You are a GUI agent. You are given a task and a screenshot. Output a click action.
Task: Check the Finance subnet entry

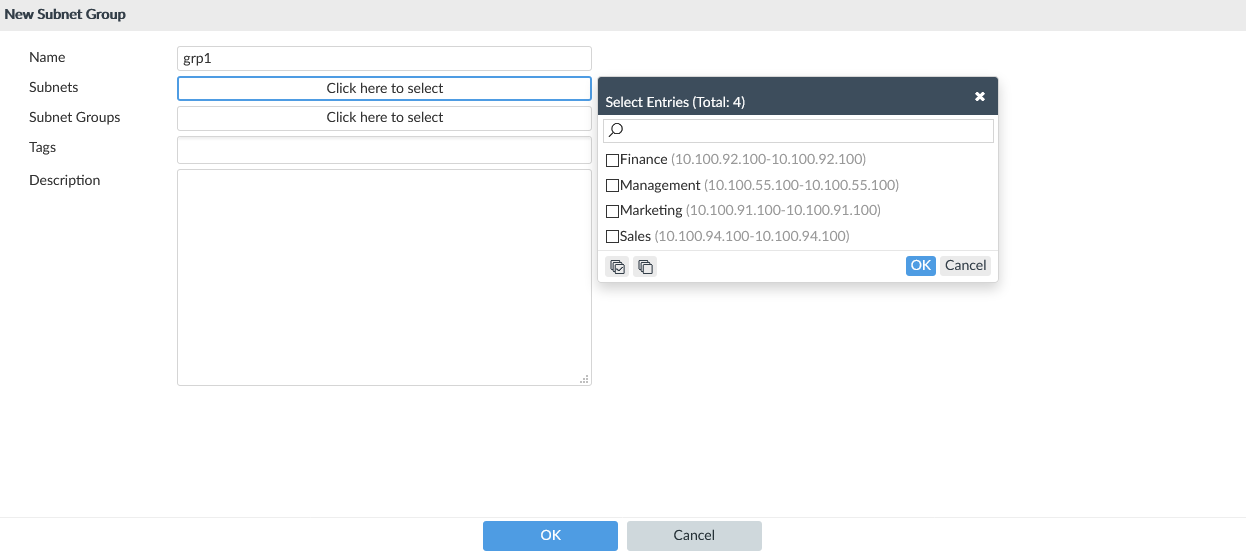coord(613,160)
